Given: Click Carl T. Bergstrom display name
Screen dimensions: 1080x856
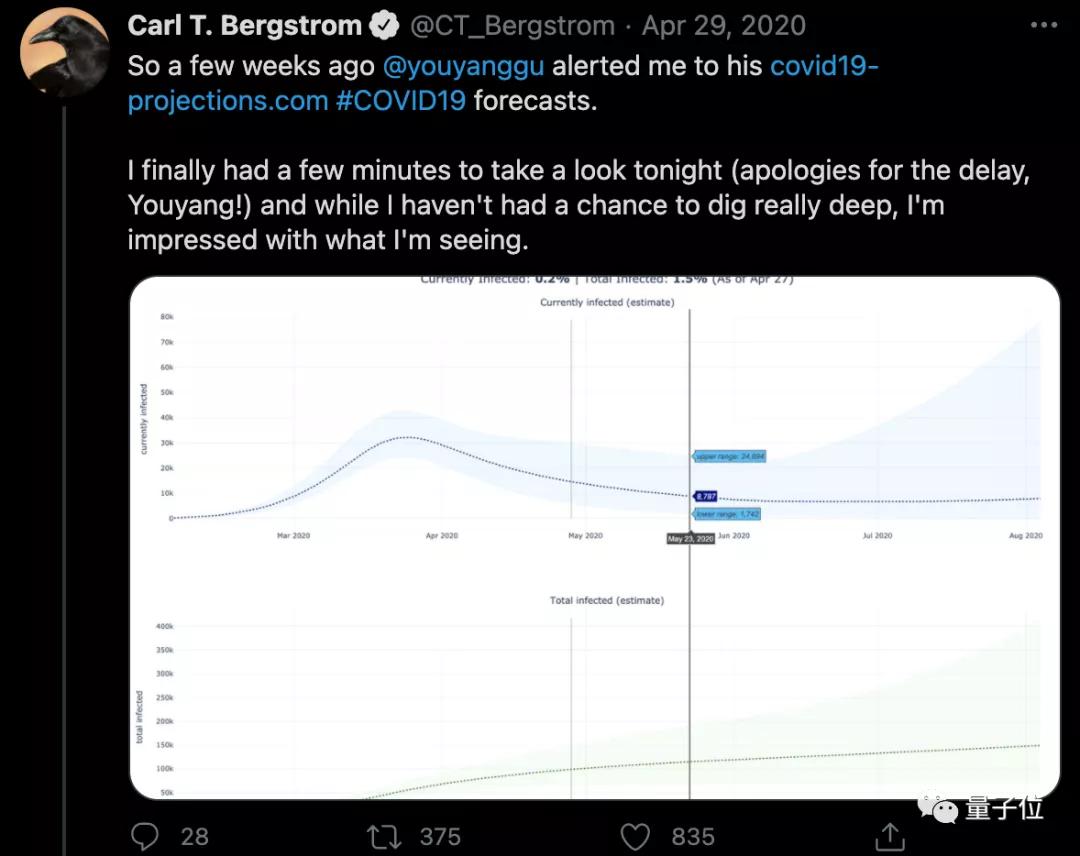Looking at the screenshot, I should tap(244, 25).
